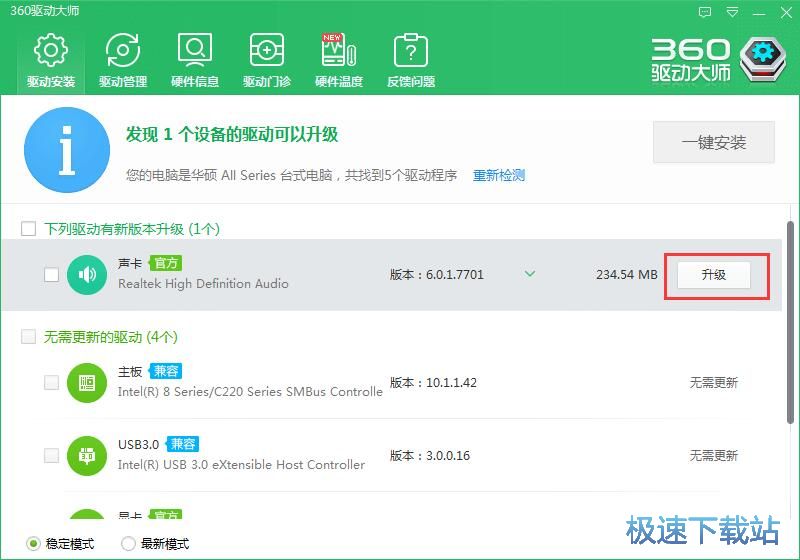Check the 无需更新的驱动 group checkbox
800x560 pixels.
pos(29,337)
